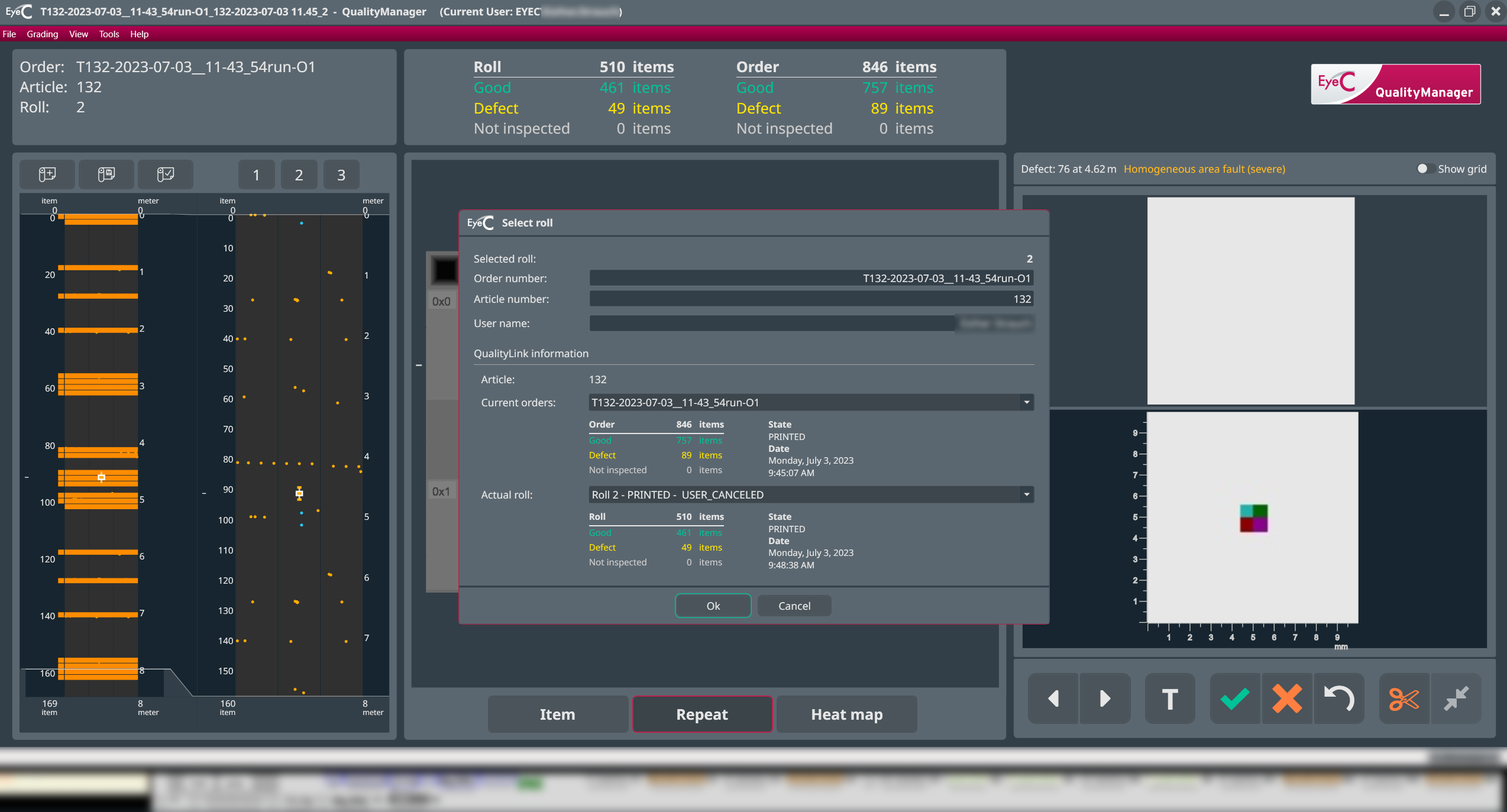Mark defect as good with green checkmark
Image resolution: width=1507 pixels, height=812 pixels.
pyautogui.click(x=1235, y=698)
